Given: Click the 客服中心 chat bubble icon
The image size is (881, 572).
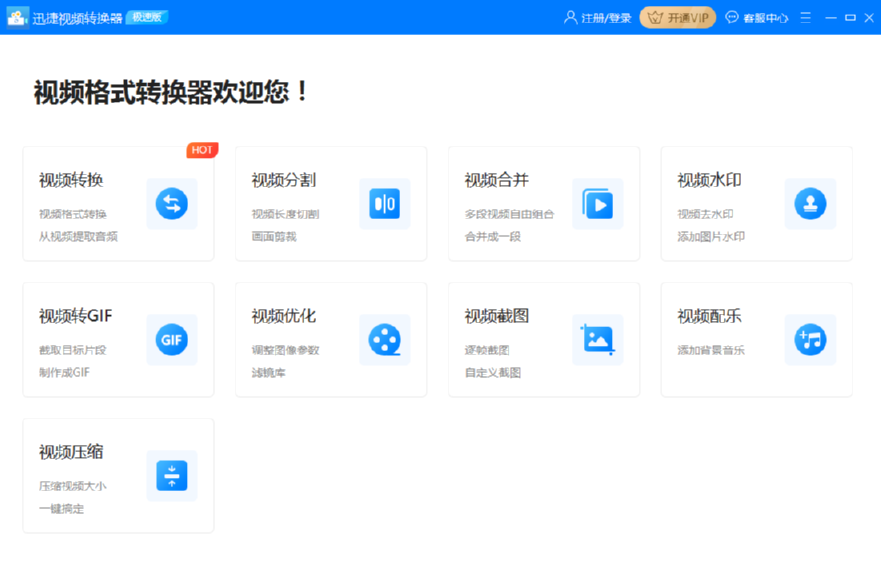Looking at the screenshot, I should click(x=732, y=17).
